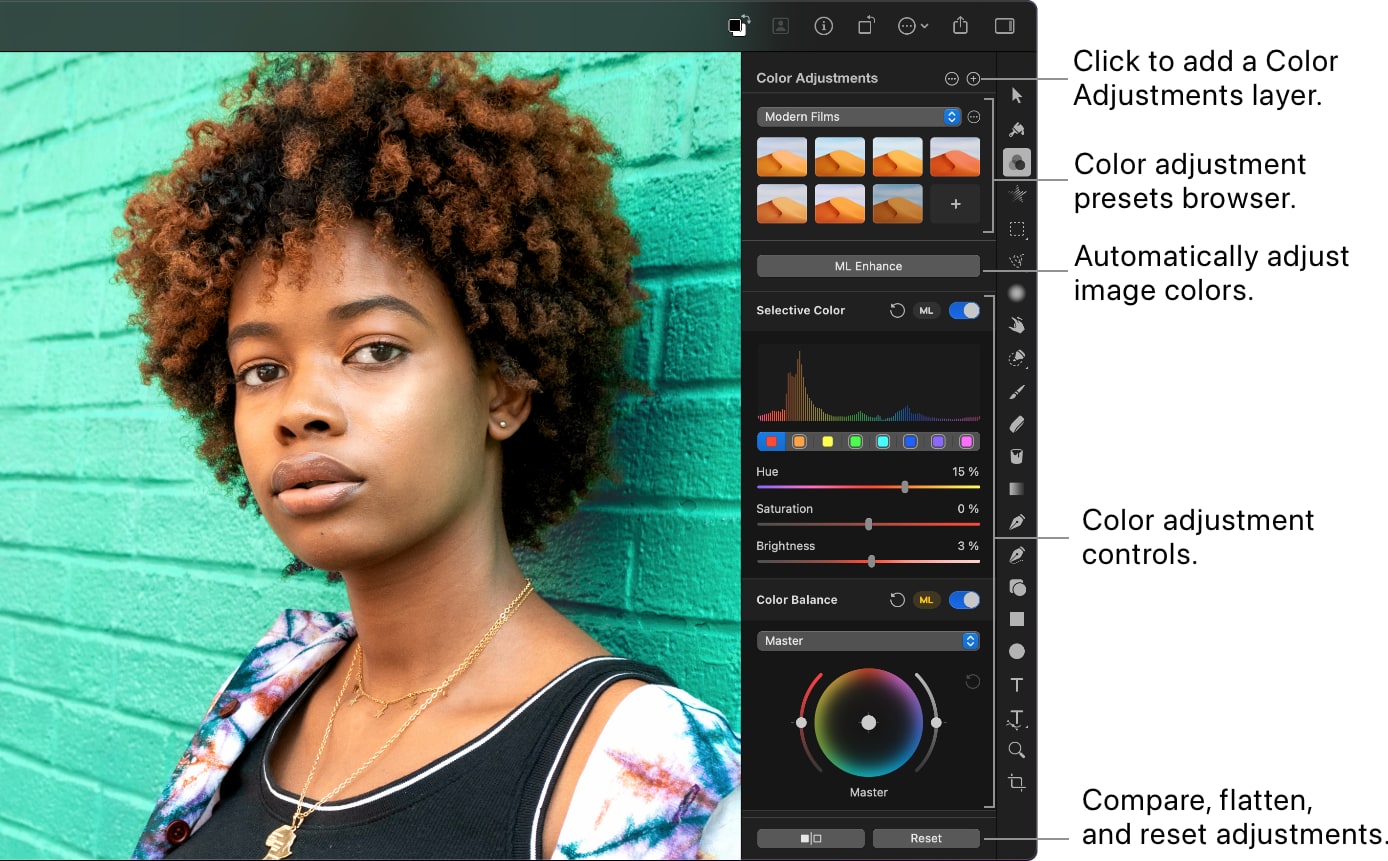Click the Reset button
The height and width of the screenshot is (861, 1388).
coord(926,838)
